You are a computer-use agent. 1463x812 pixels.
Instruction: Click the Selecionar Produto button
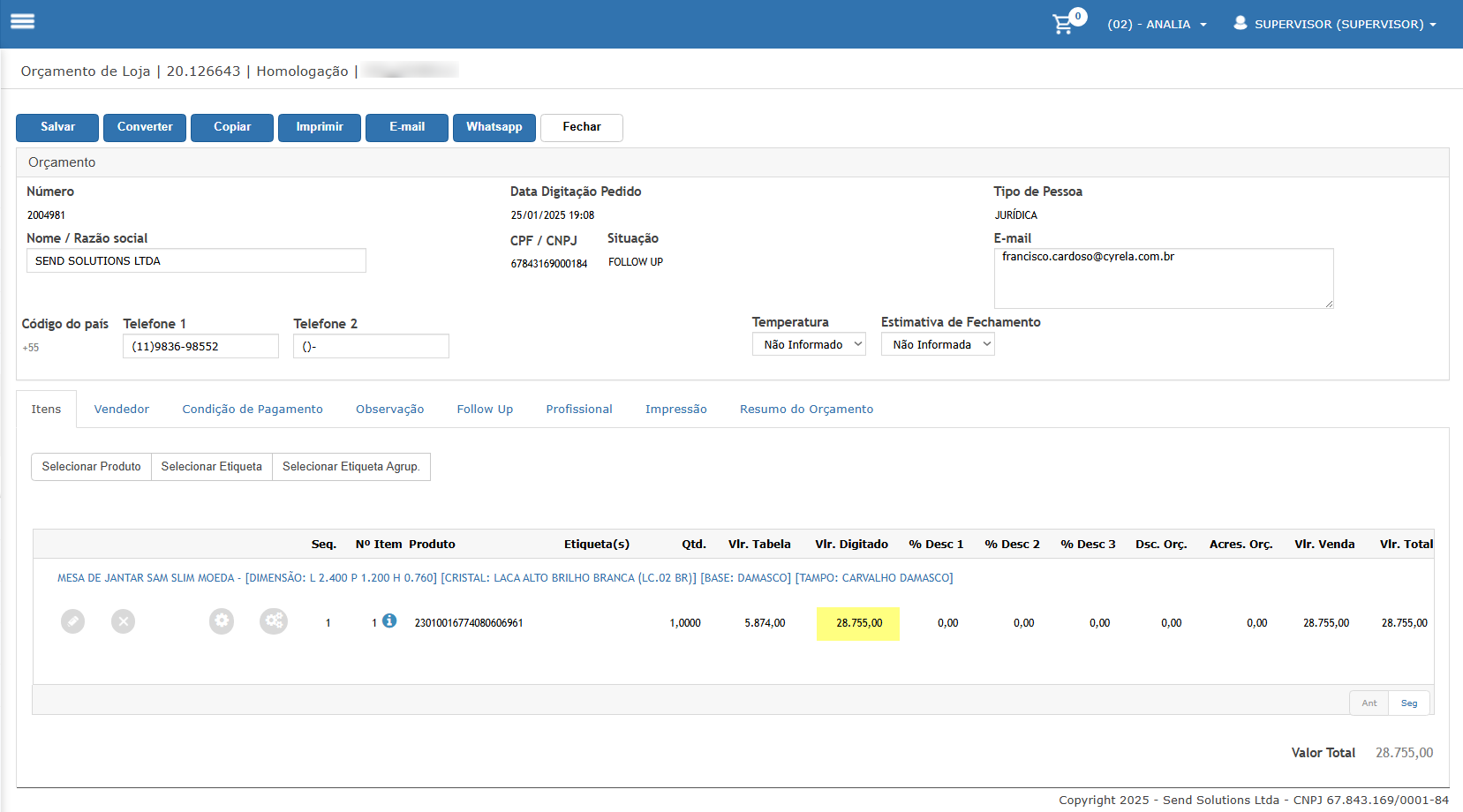click(x=91, y=467)
